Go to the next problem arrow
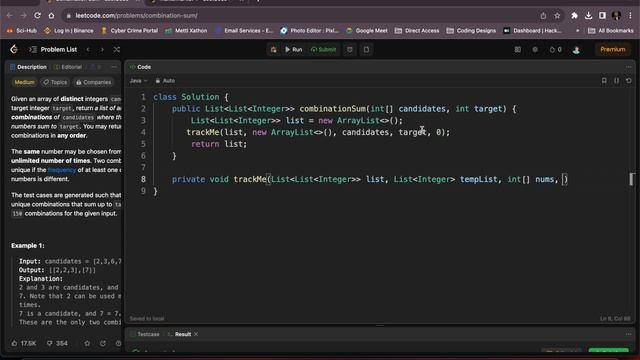Screen dimensions: 640x360 pos(102,49)
